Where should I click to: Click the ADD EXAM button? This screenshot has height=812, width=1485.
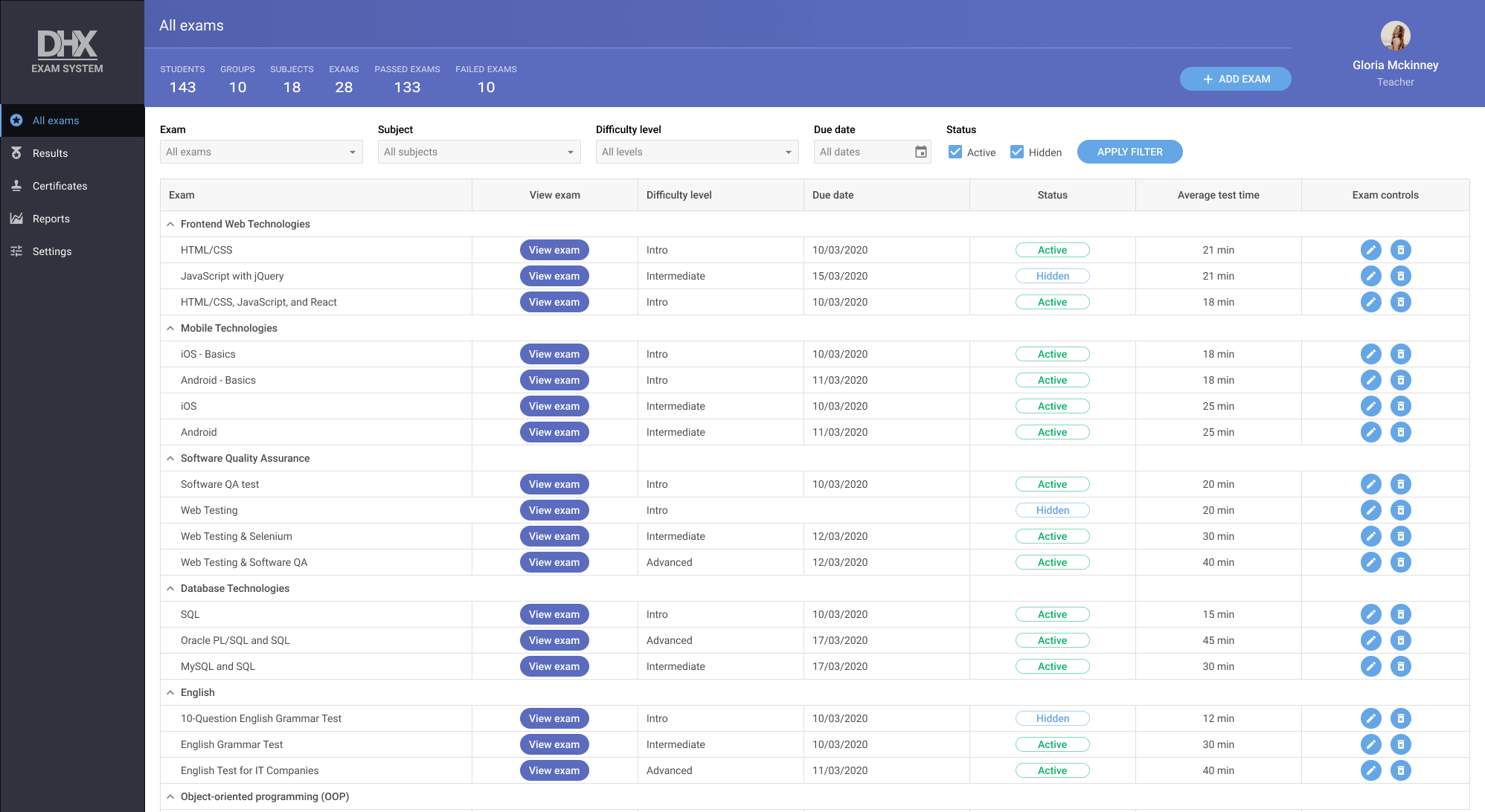click(x=1237, y=79)
